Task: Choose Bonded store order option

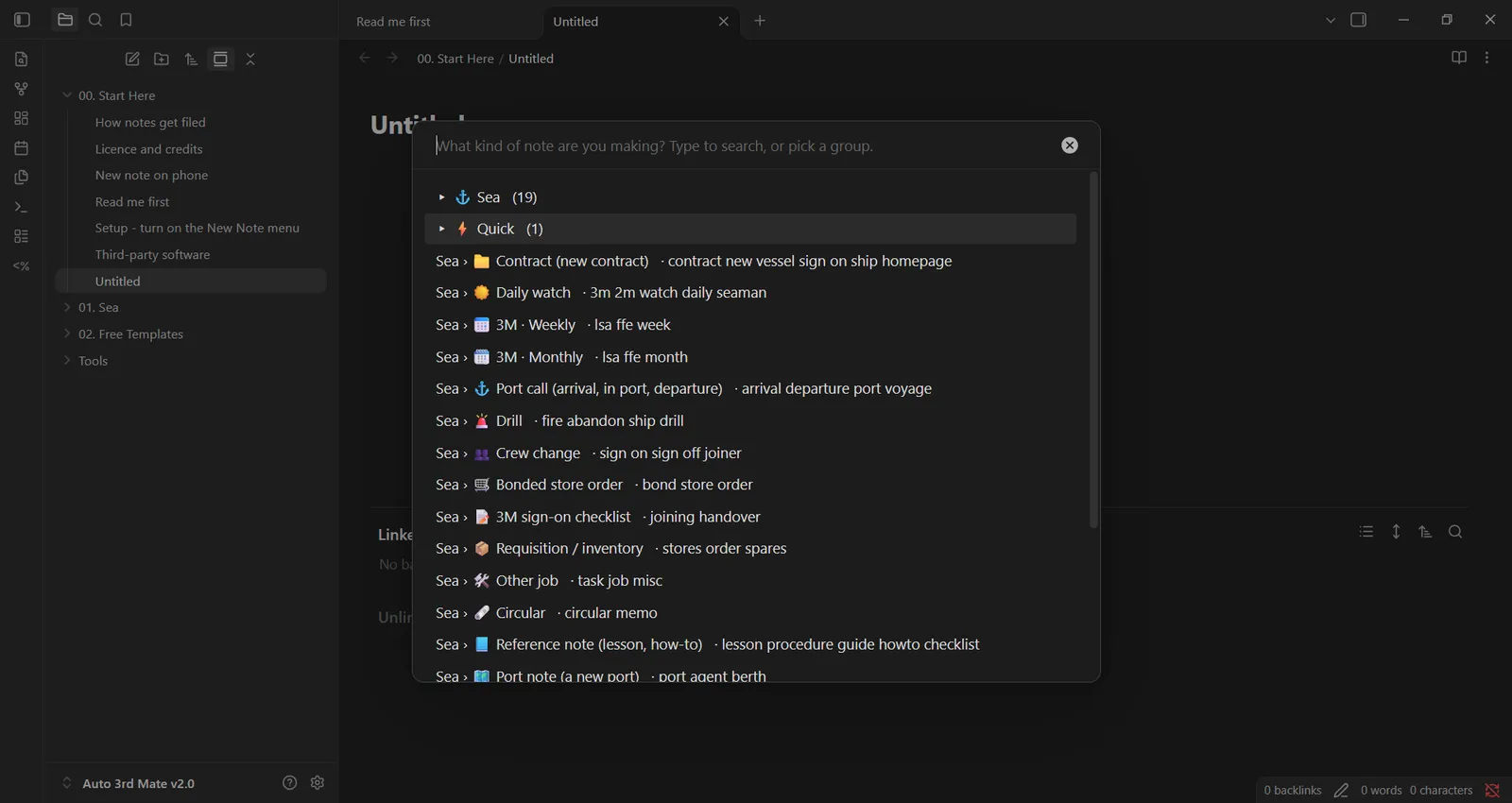Action: (x=750, y=485)
